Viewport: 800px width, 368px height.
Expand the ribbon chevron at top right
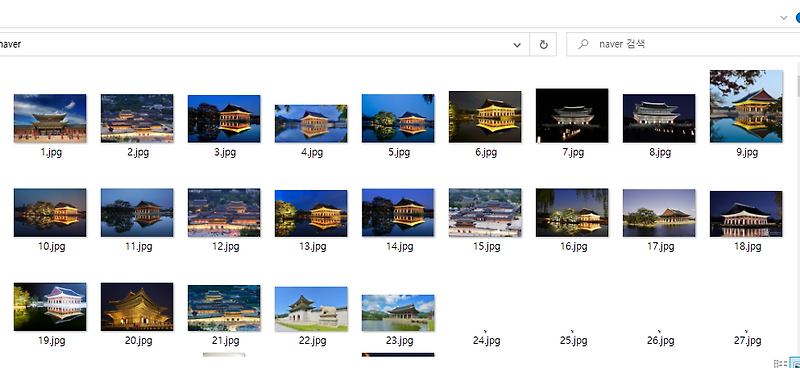(x=784, y=17)
